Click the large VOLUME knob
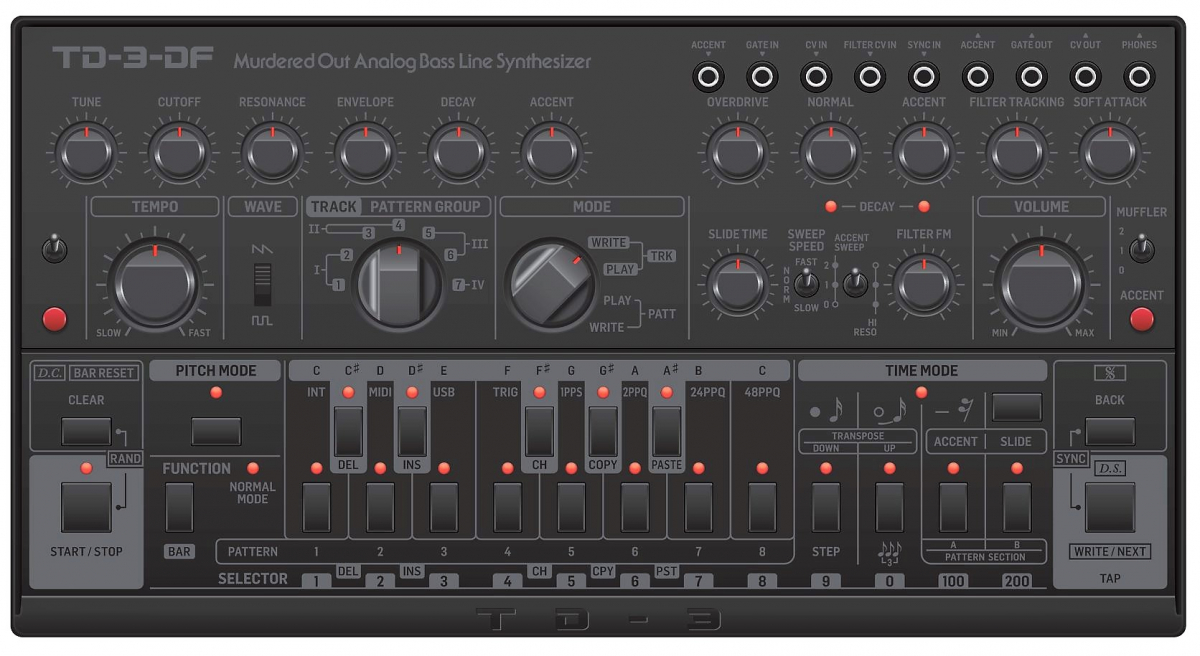The height and width of the screenshot is (656, 1200). 1041,284
